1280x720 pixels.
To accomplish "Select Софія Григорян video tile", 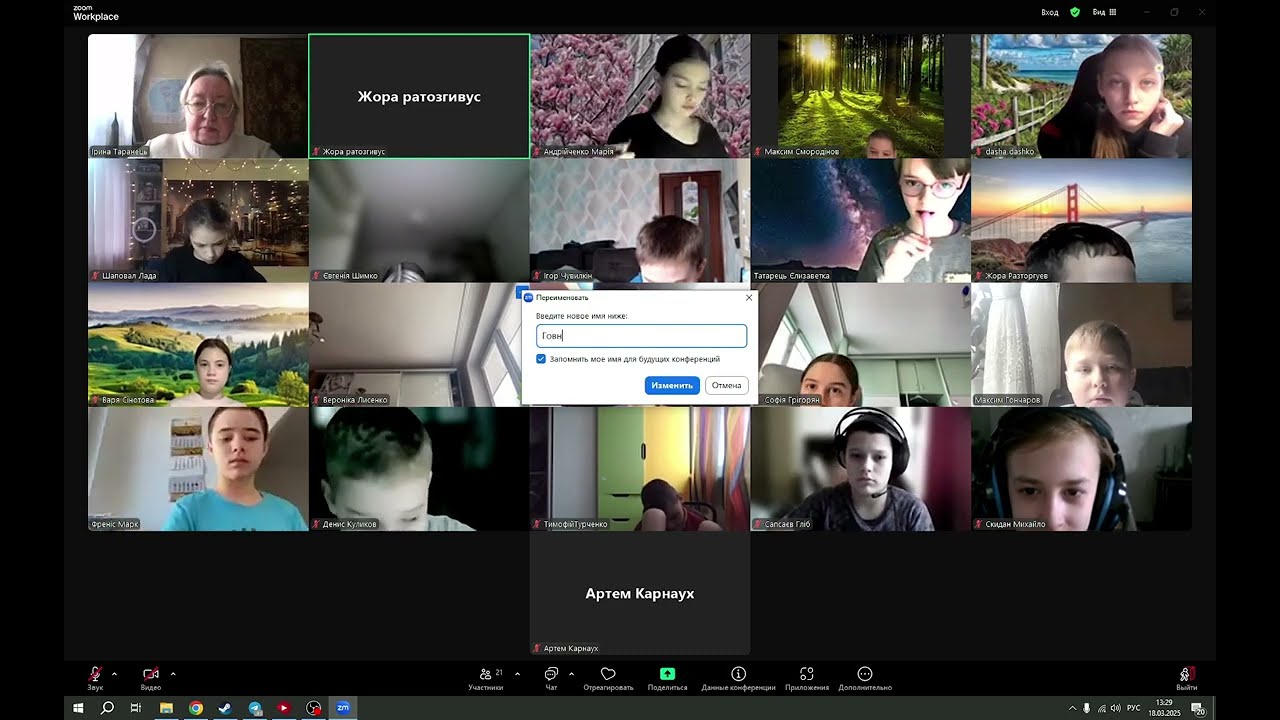I will 863,344.
